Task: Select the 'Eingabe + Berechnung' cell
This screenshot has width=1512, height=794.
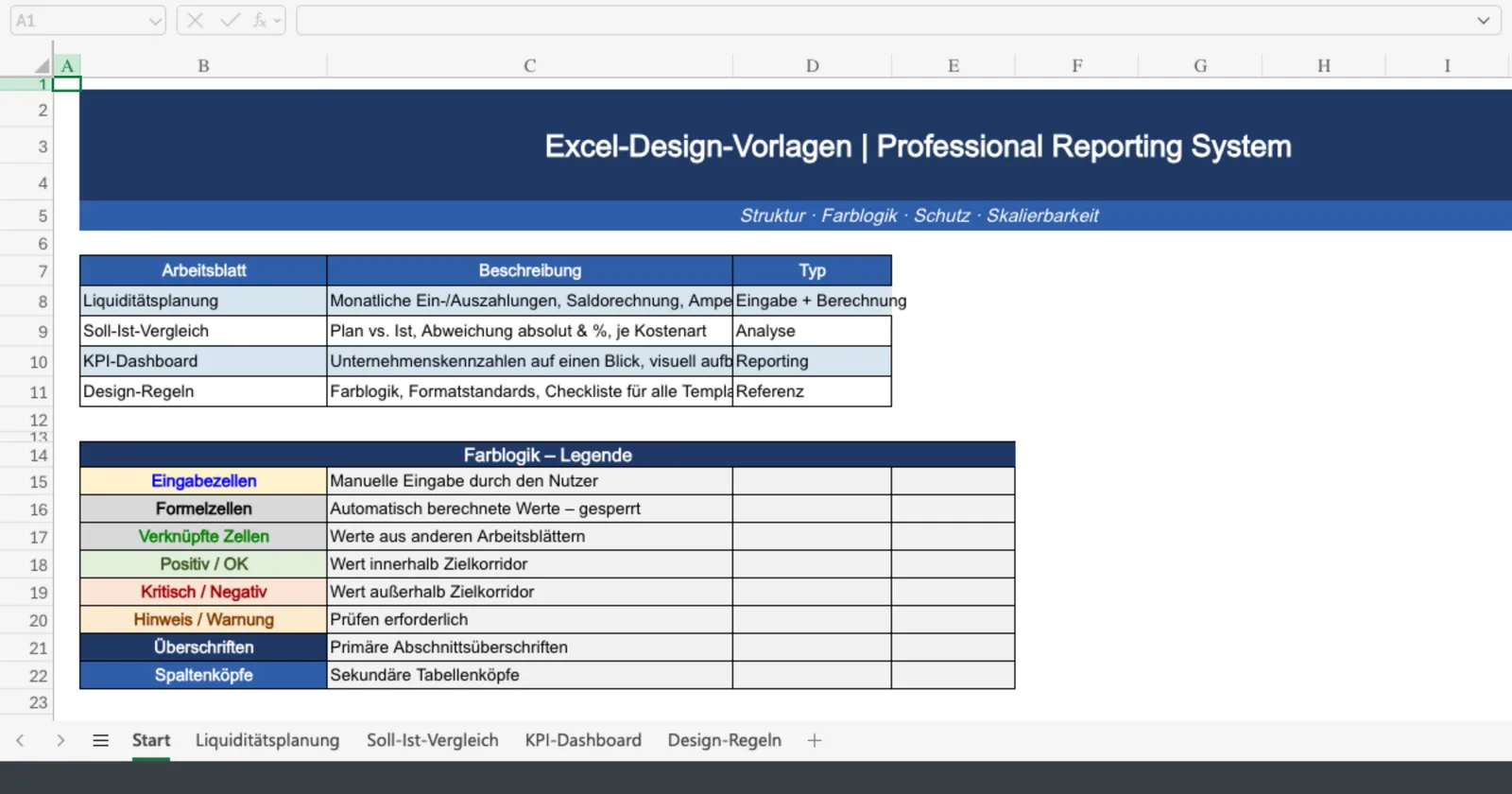Action: 812,301
